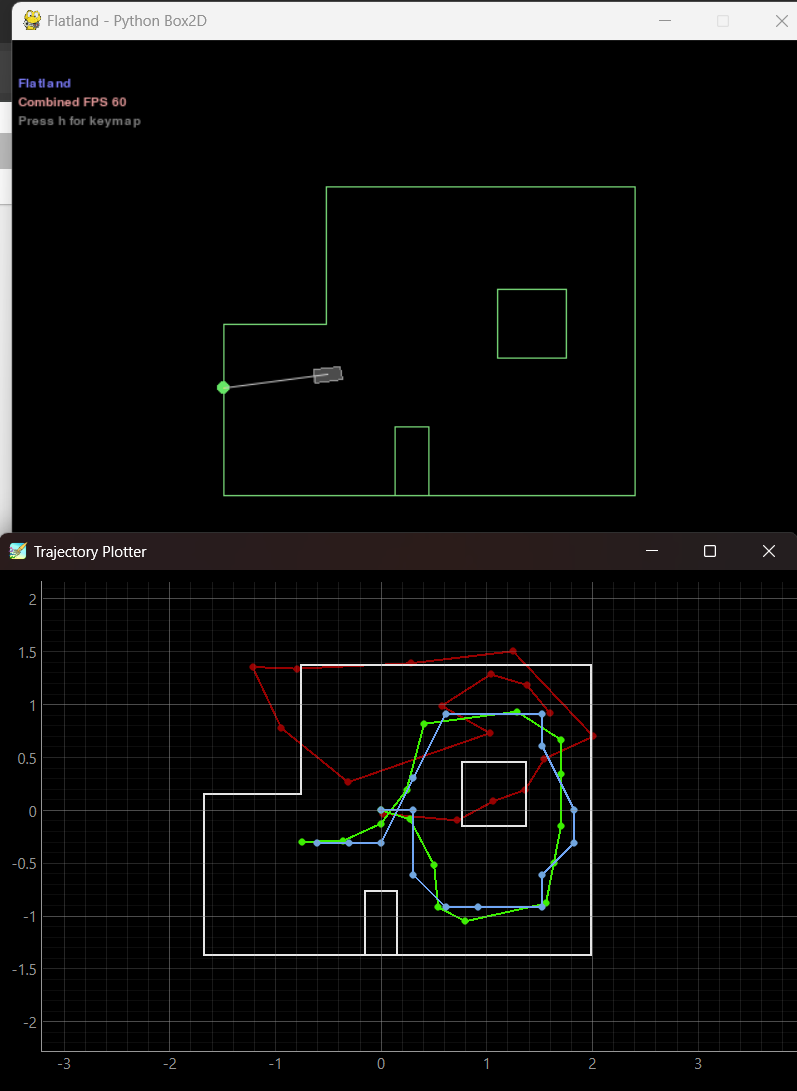Click the rightmost red trajectory point
This screenshot has height=1091, width=797.
[593, 735]
